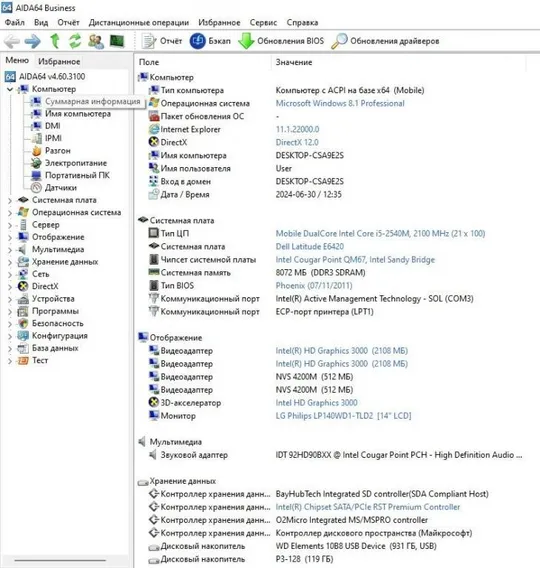Screen dimensions: 540x568
Task: Open the Избранное menu in menu bar
Action: coord(219,22)
